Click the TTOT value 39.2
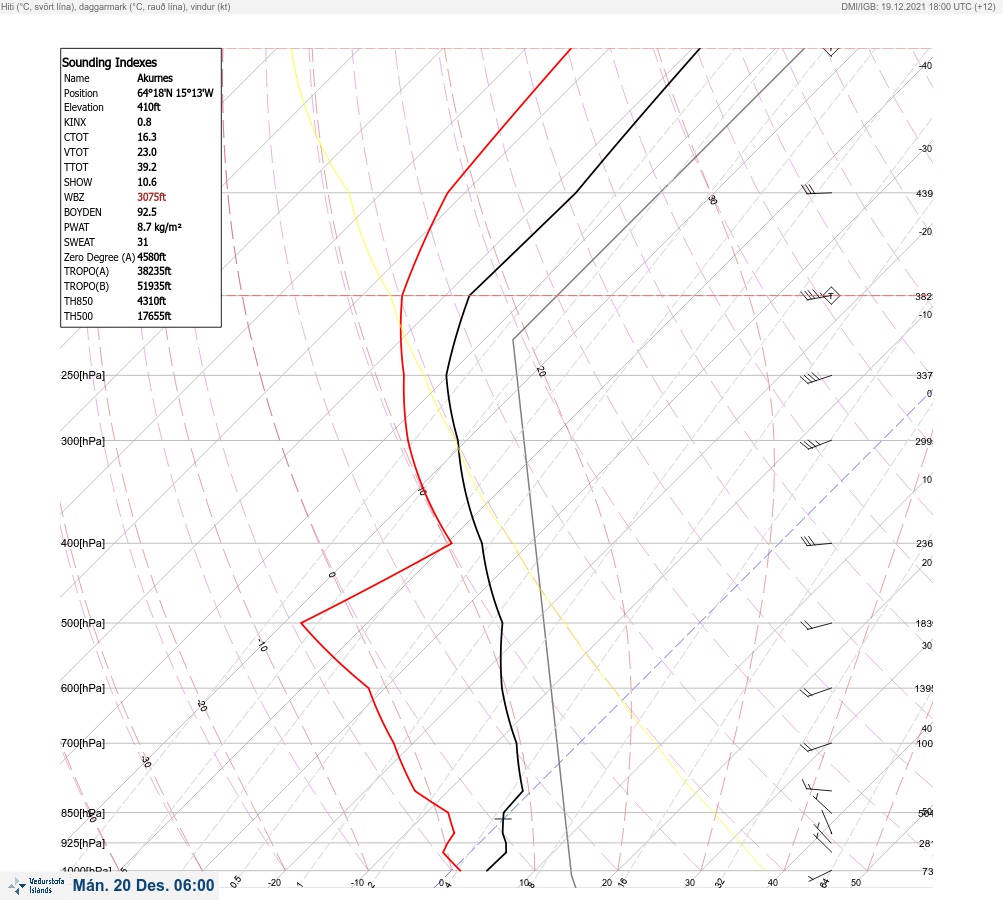The width and height of the screenshot is (1003, 900). click(x=146, y=167)
